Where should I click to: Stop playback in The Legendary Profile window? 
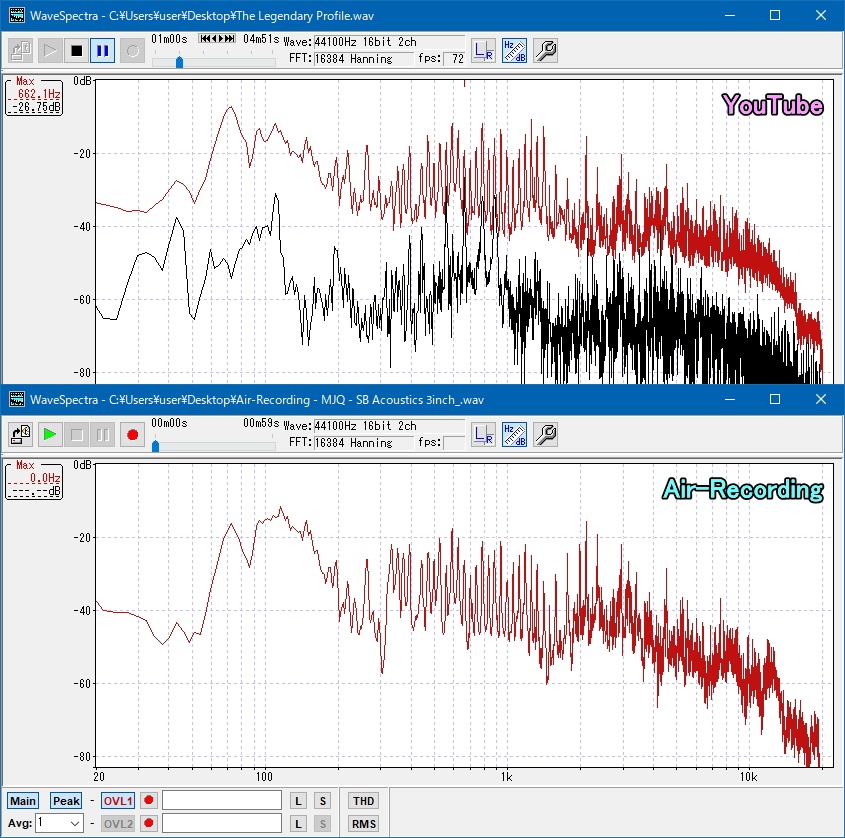[77, 51]
